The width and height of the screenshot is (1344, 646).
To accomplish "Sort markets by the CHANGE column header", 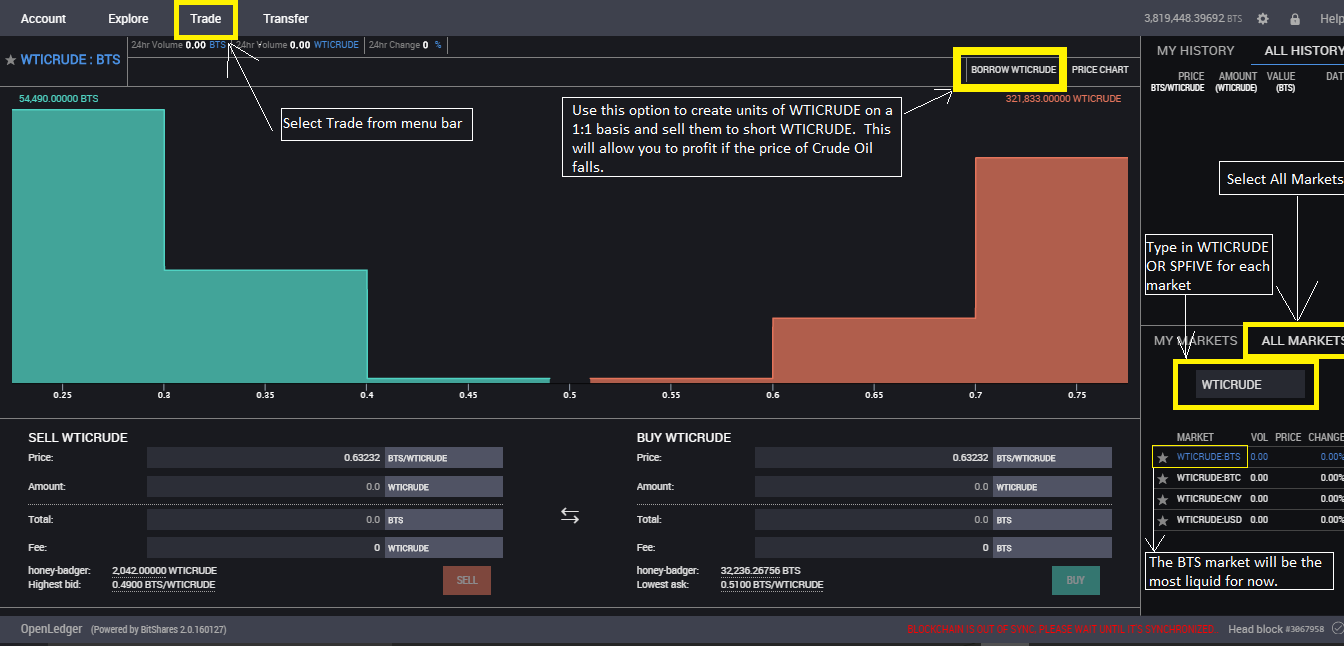I will 1326,437.
